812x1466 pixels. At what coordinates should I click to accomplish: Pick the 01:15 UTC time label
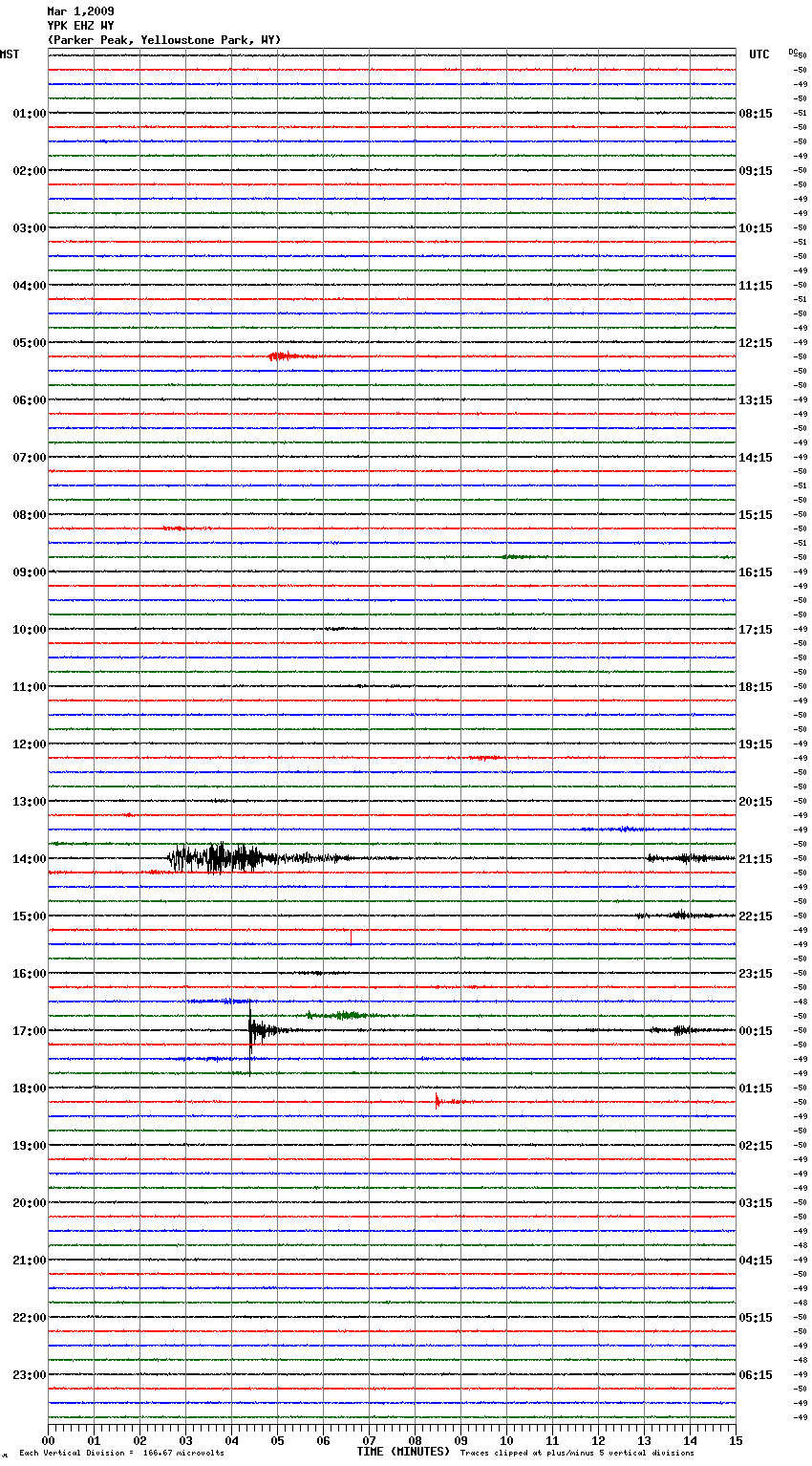(756, 1089)
